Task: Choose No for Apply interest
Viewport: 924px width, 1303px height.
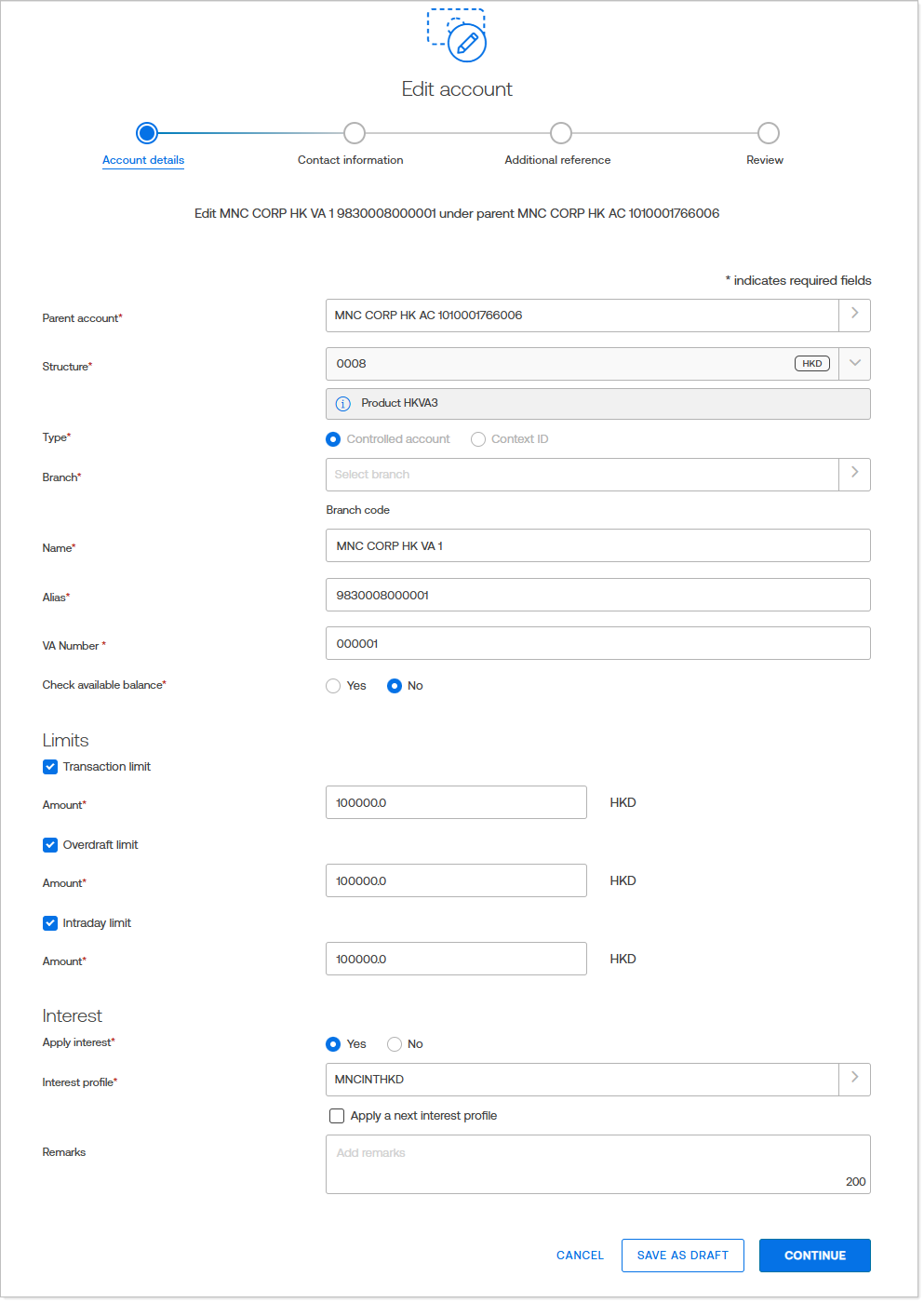Action: [395, 1044]
